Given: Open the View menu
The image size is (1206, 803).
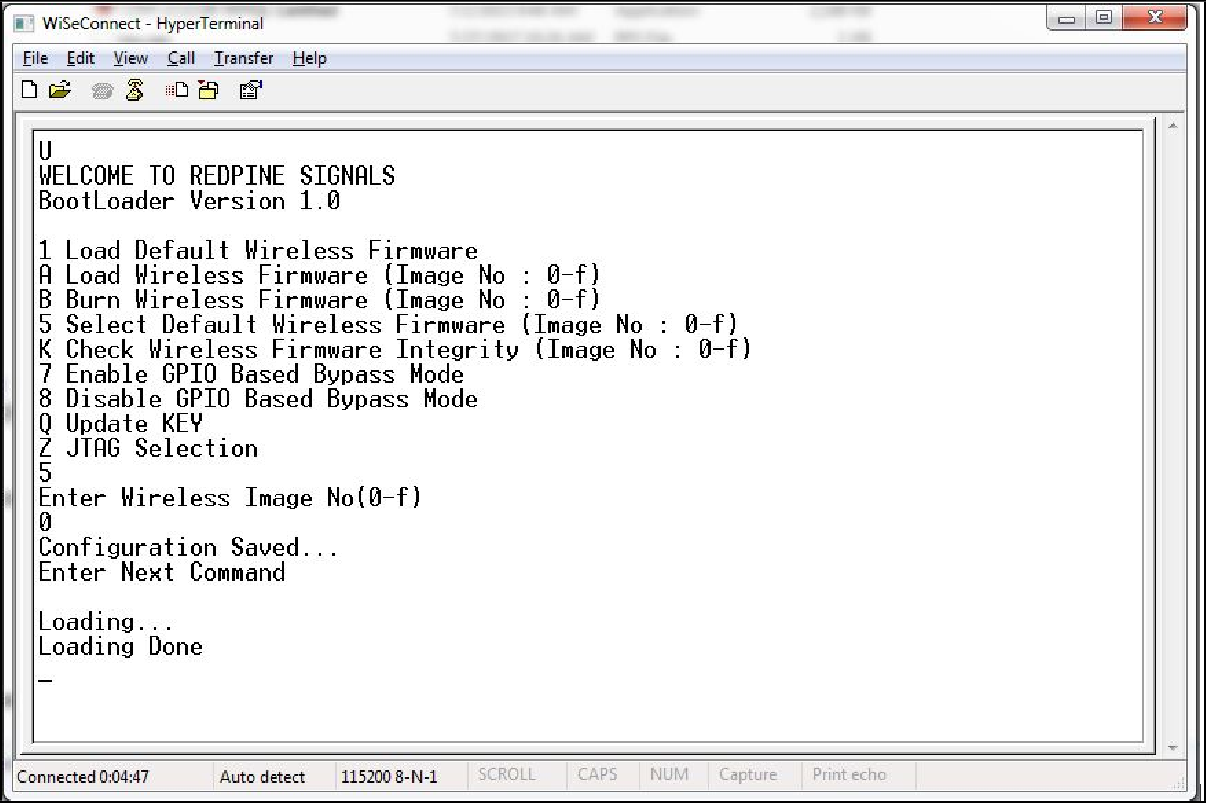Looking at the screenshot, I should pos(130,58).
